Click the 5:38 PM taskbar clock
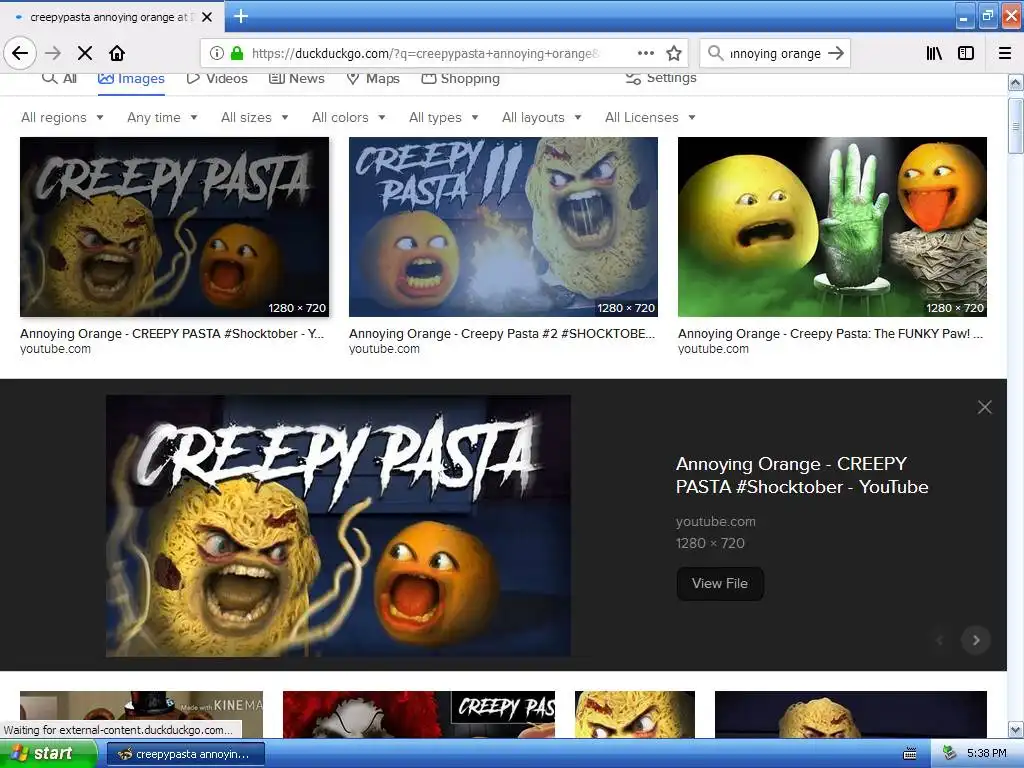The width and height of the screenshot is (1024, 768). (x=986, y=754)
